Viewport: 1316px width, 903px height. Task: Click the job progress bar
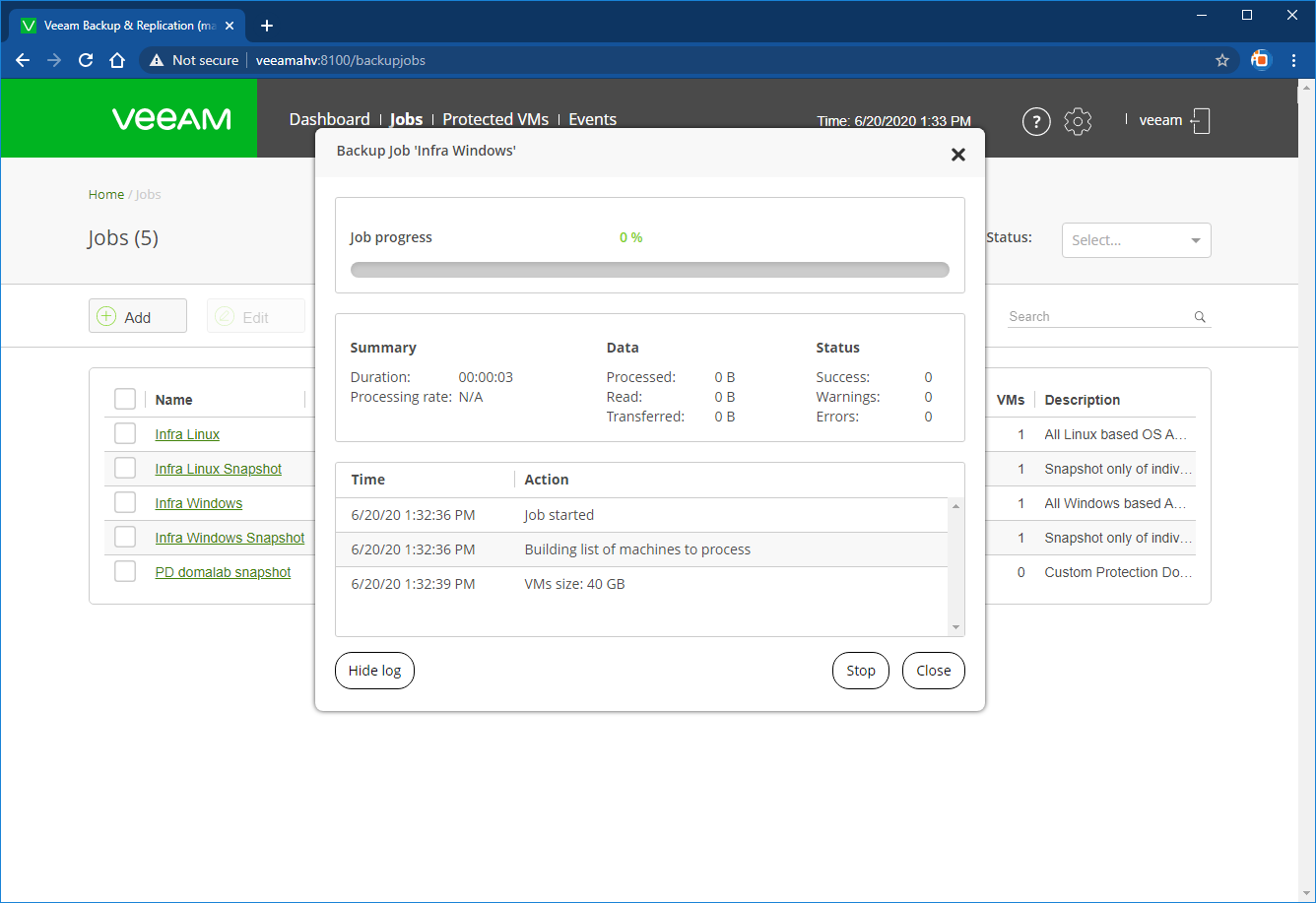(x=650, y=269)
